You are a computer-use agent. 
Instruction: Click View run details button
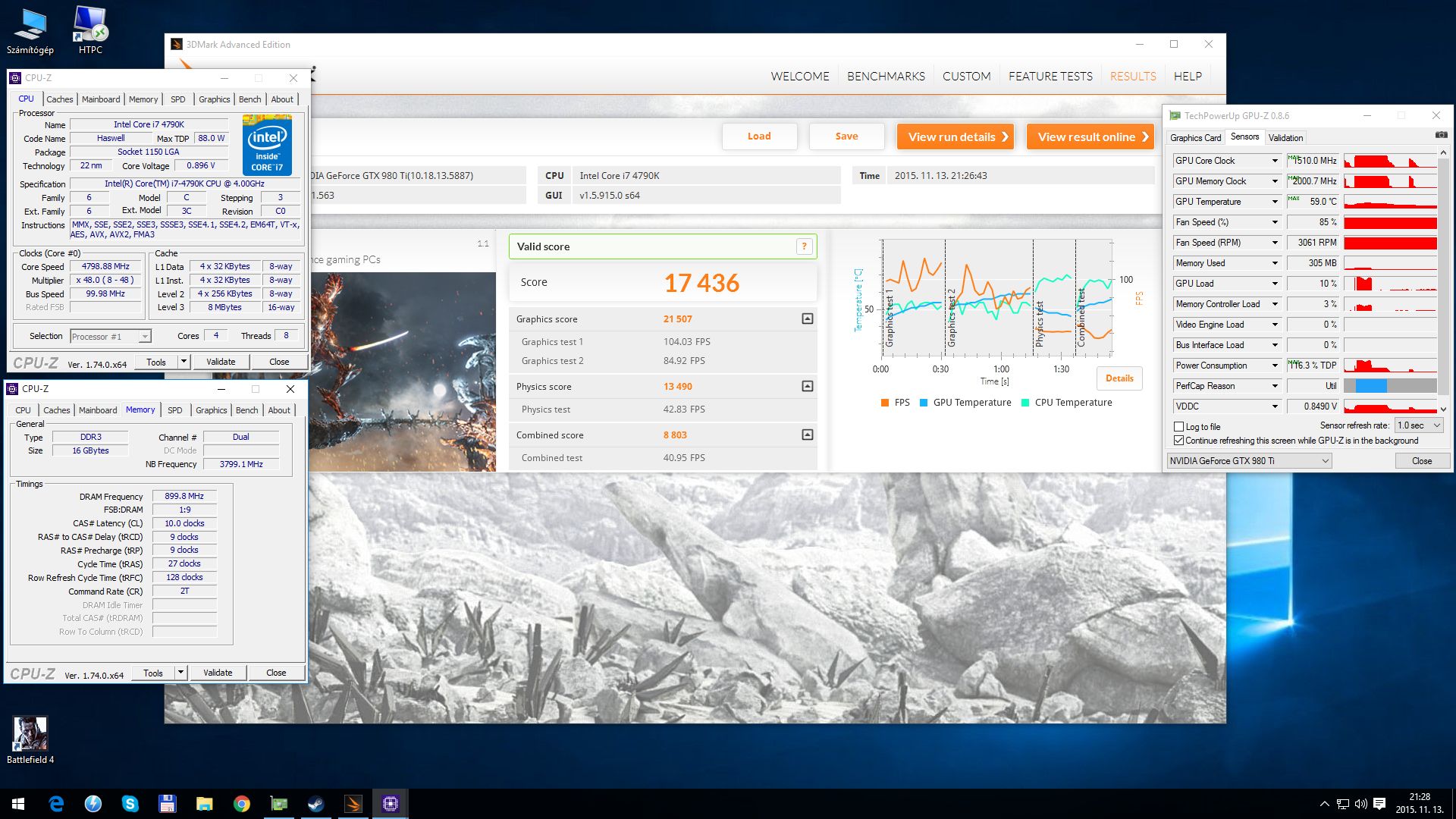pyautogui.click(x=955, y=136)
